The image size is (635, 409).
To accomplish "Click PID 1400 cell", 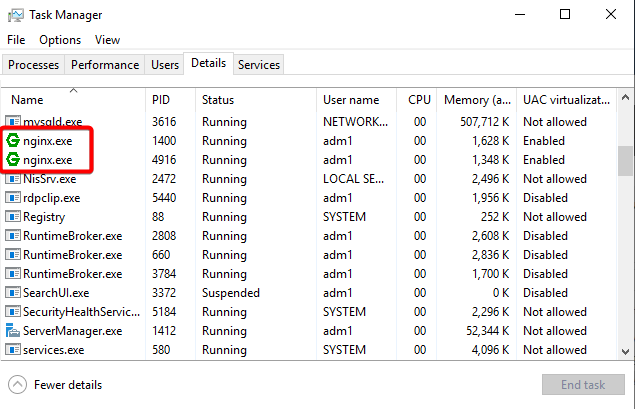I will (164, 141).
